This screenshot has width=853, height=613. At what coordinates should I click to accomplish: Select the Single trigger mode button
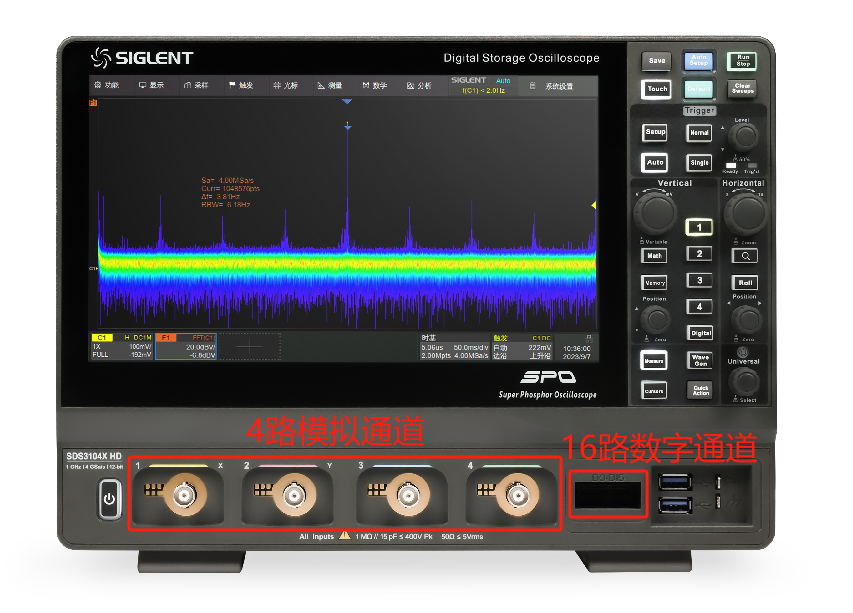tap(699, 163)
